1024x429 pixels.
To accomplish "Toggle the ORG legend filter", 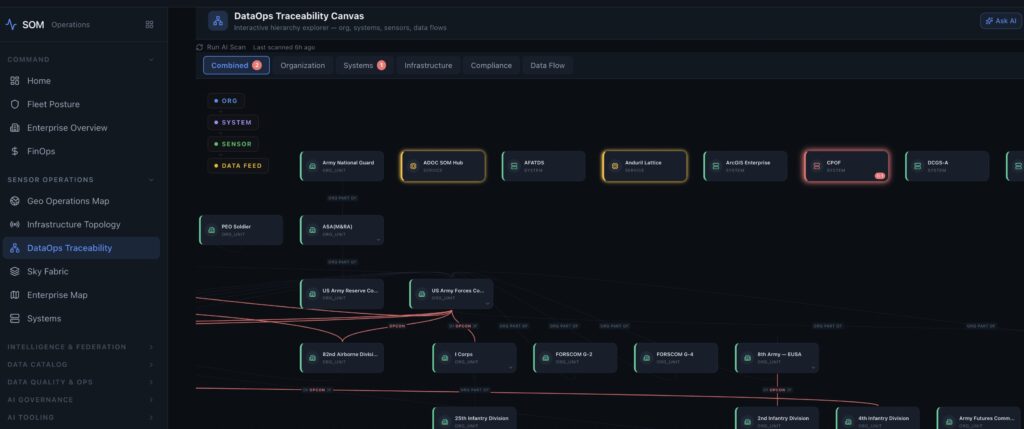I will (225, 100).
